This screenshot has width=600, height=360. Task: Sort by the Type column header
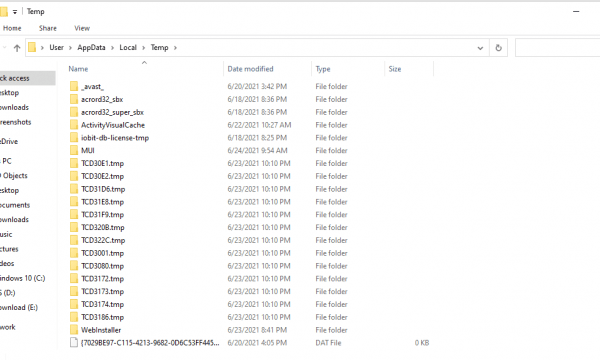click(323, 69)
